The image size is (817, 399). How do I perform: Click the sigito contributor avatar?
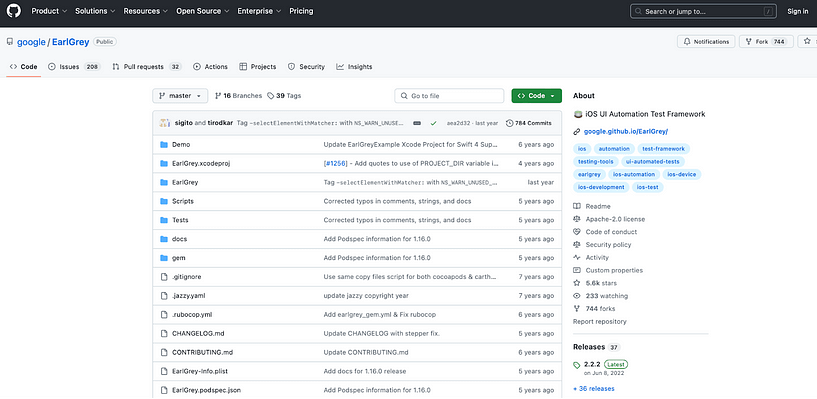165,123
